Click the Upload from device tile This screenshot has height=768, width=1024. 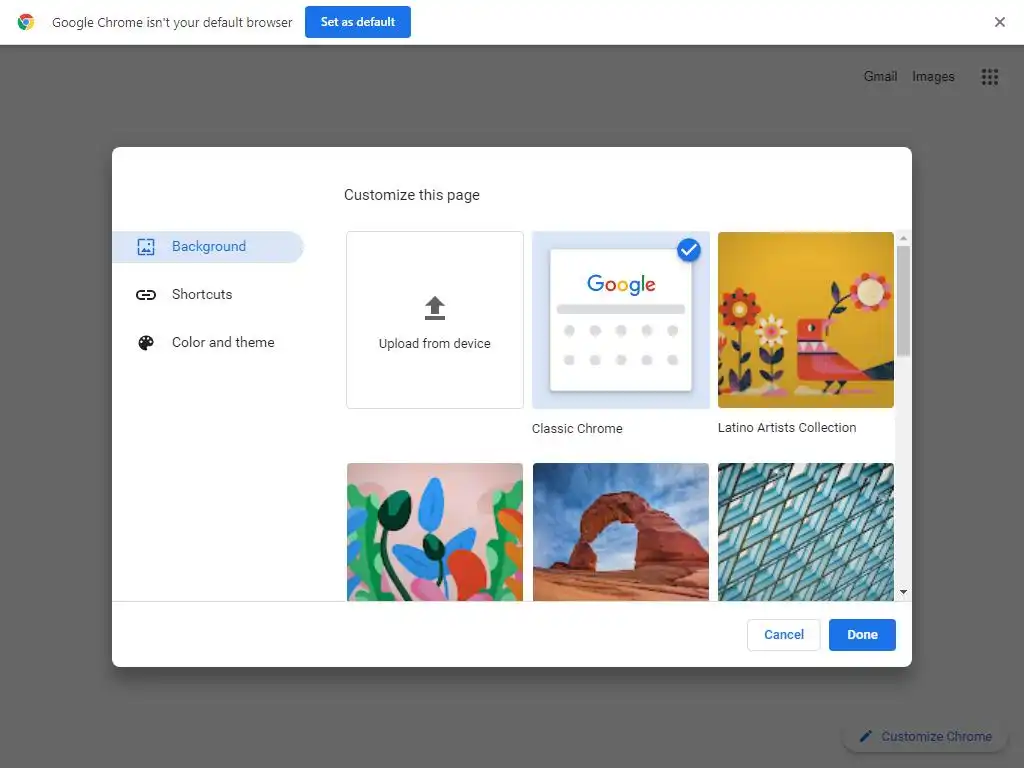pos(435,320)
